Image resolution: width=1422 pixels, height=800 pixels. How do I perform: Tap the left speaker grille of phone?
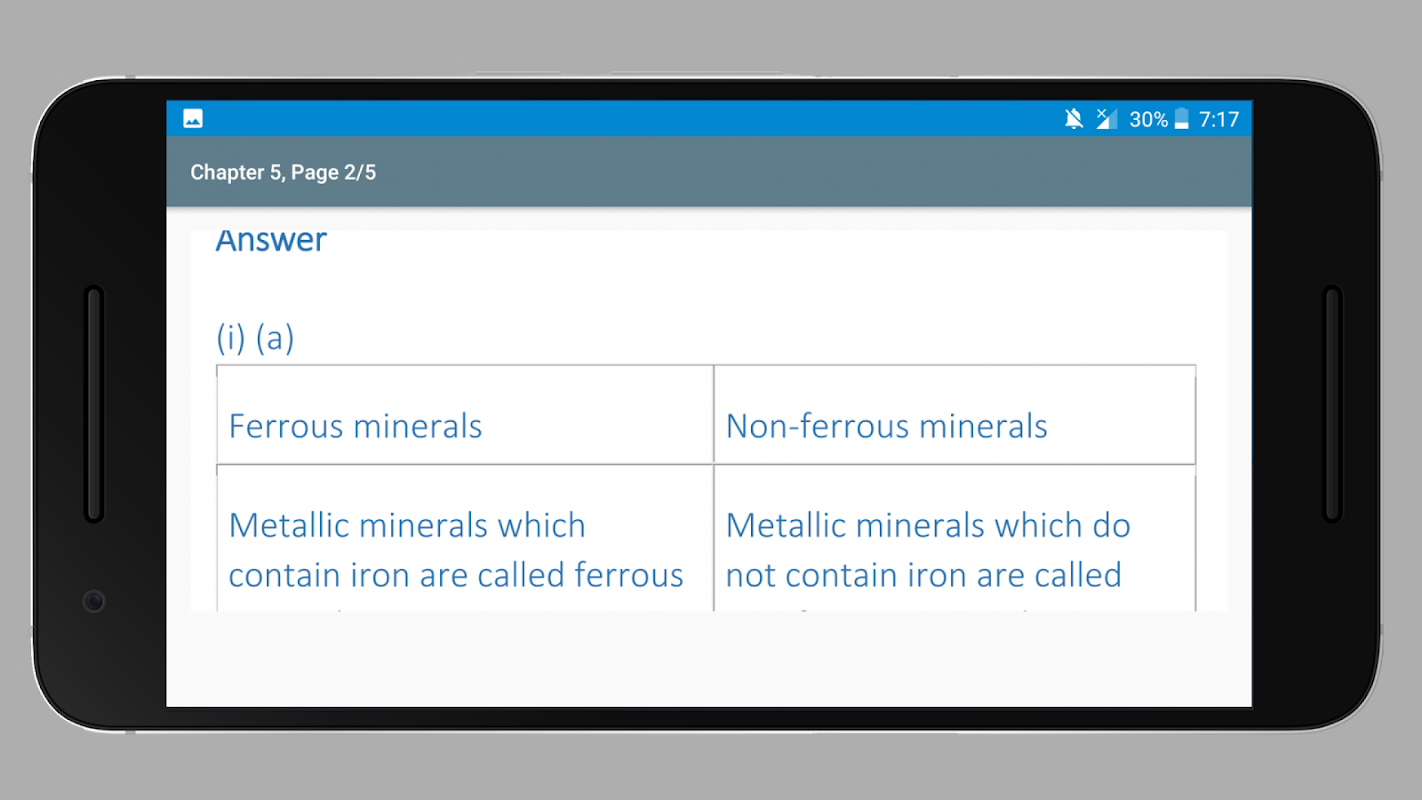(94, 404)
